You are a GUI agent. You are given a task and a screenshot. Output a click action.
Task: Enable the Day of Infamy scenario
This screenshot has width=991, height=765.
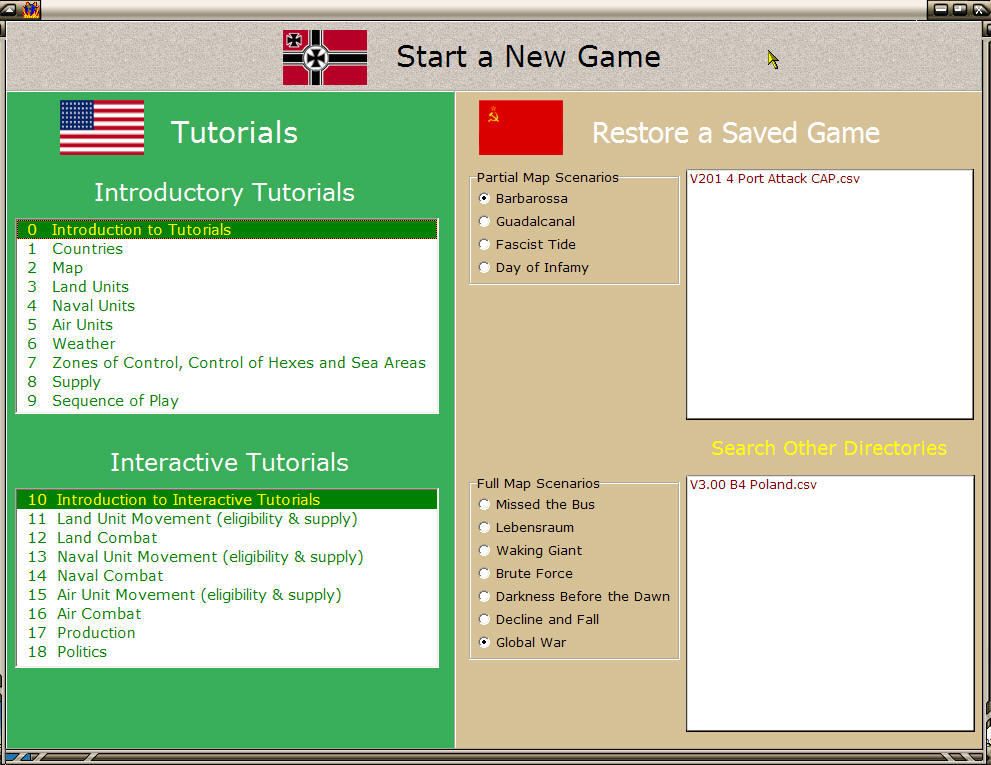[x=484, y=267]
